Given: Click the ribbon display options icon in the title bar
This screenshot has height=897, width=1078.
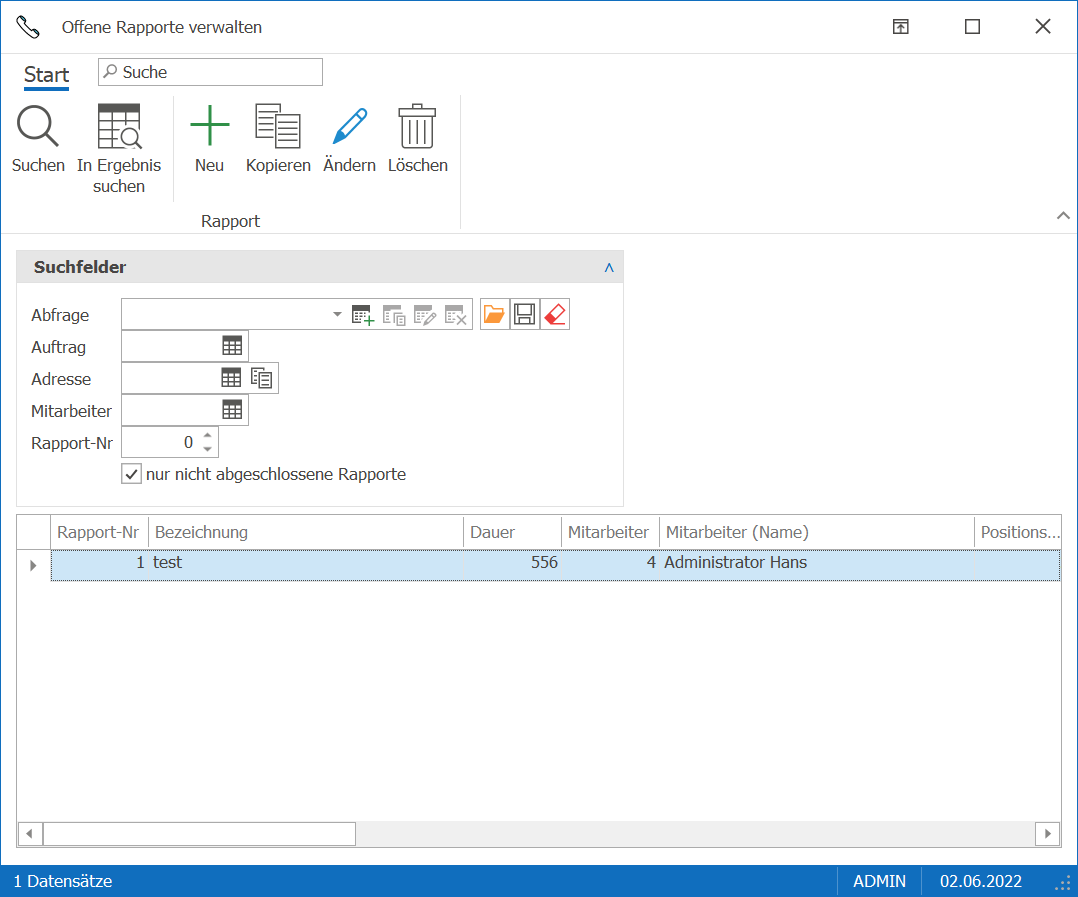Looking at the screenshot, I should tap(901, 27).
